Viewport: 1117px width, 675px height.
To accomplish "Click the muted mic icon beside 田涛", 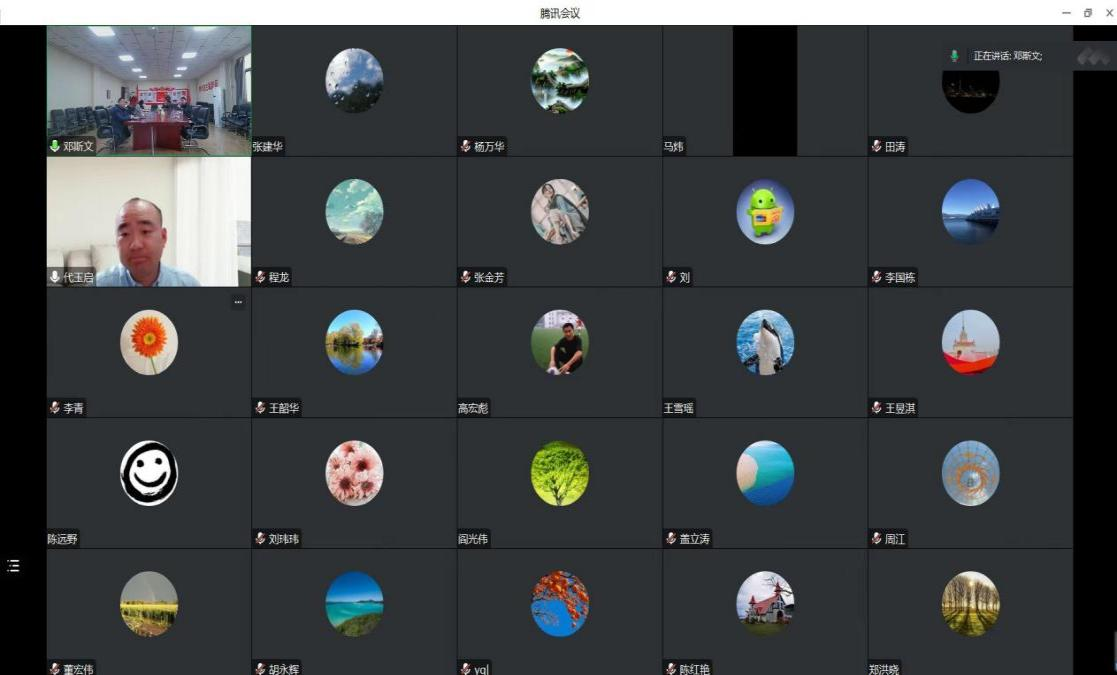I will point(876,146).
